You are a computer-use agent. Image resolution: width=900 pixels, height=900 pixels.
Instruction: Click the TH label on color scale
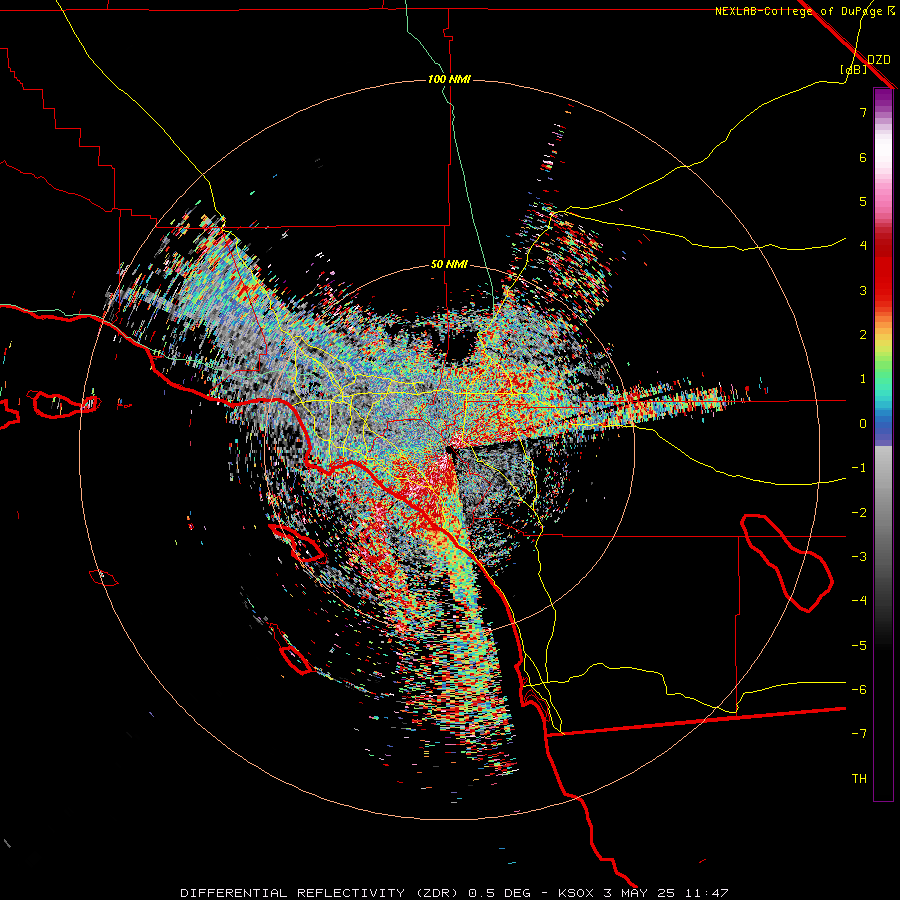point(859,779)
